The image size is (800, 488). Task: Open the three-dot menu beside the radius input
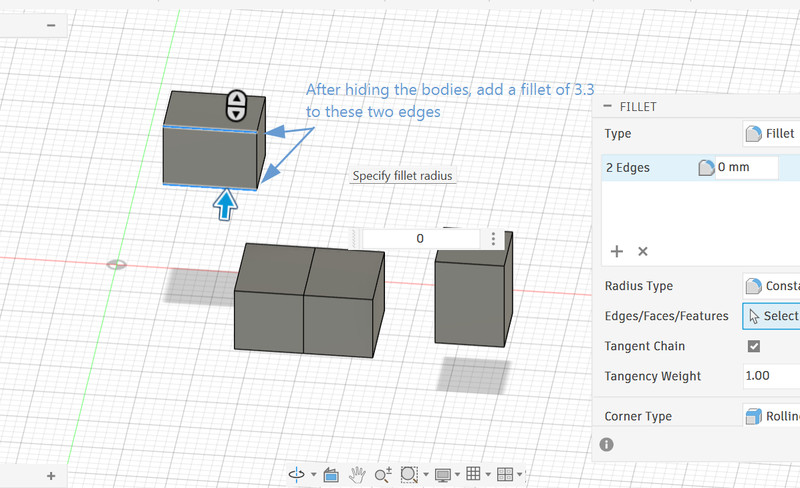[x=493, y=238]
